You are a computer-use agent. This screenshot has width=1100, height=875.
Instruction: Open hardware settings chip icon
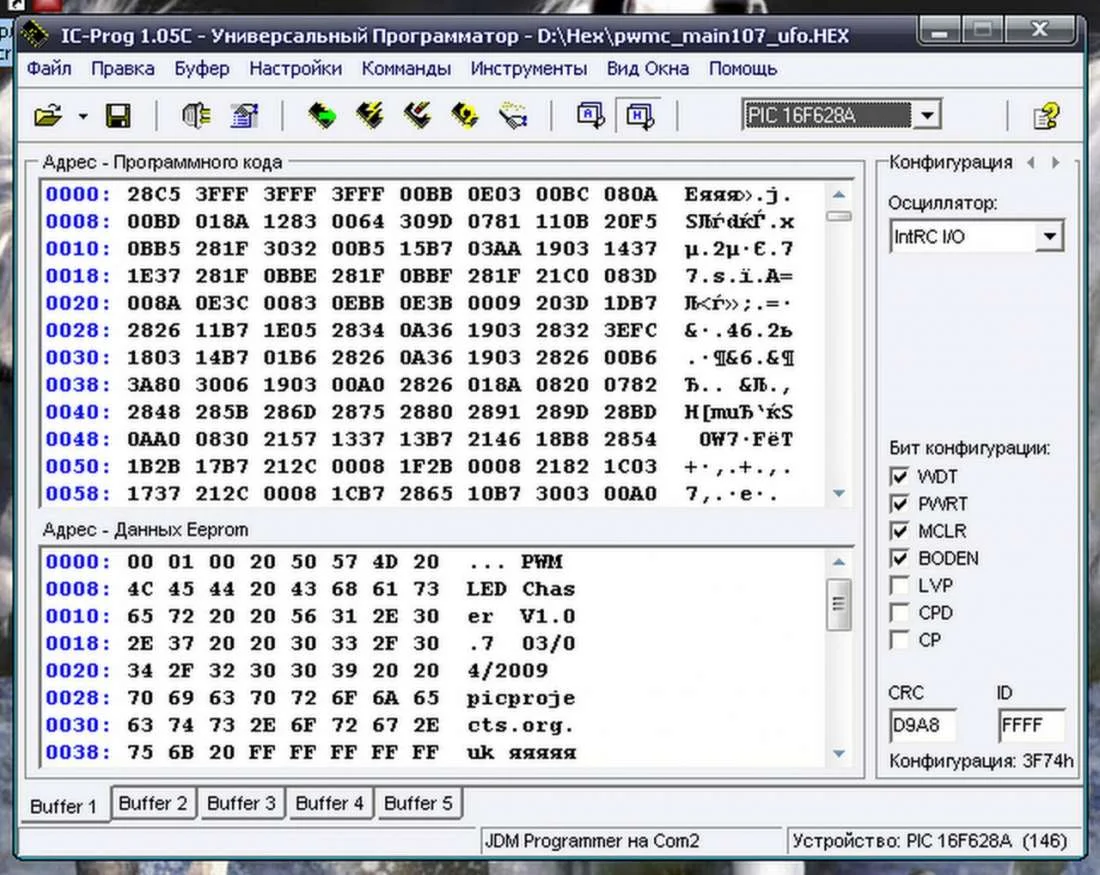coord(196,116)
